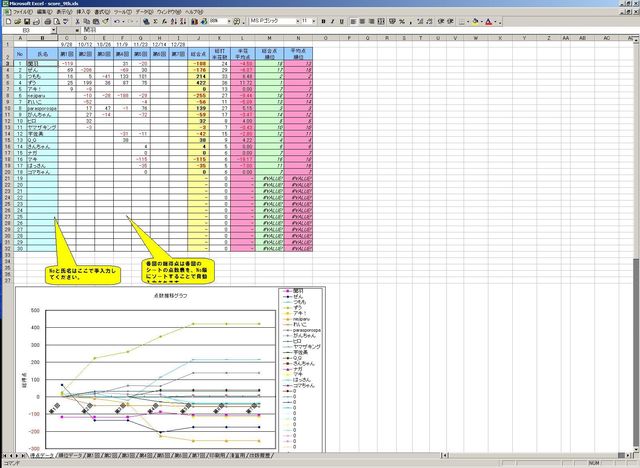Click the Fill Color paint bucket swatch

click(x=475, y=21)
